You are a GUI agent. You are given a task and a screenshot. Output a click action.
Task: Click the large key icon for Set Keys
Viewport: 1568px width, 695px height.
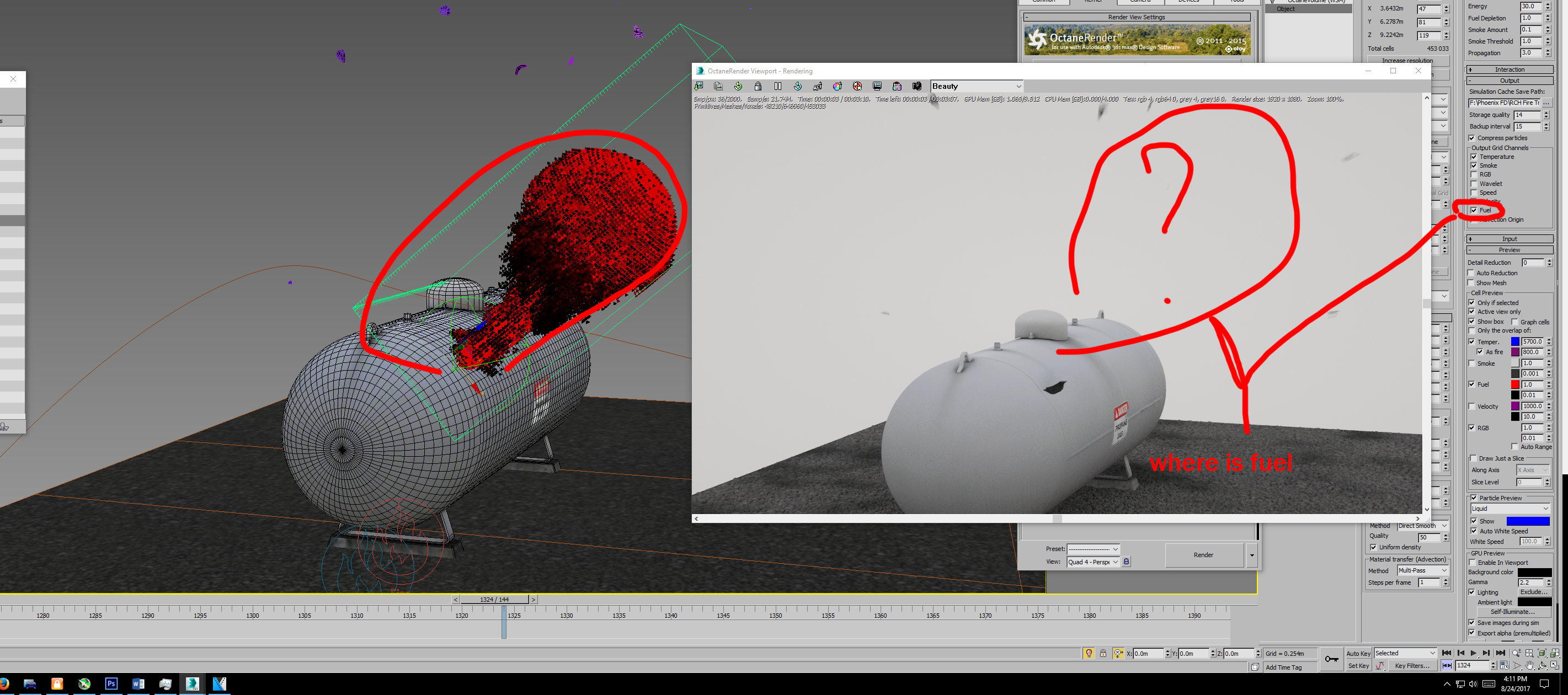(x=1331, y=659)
